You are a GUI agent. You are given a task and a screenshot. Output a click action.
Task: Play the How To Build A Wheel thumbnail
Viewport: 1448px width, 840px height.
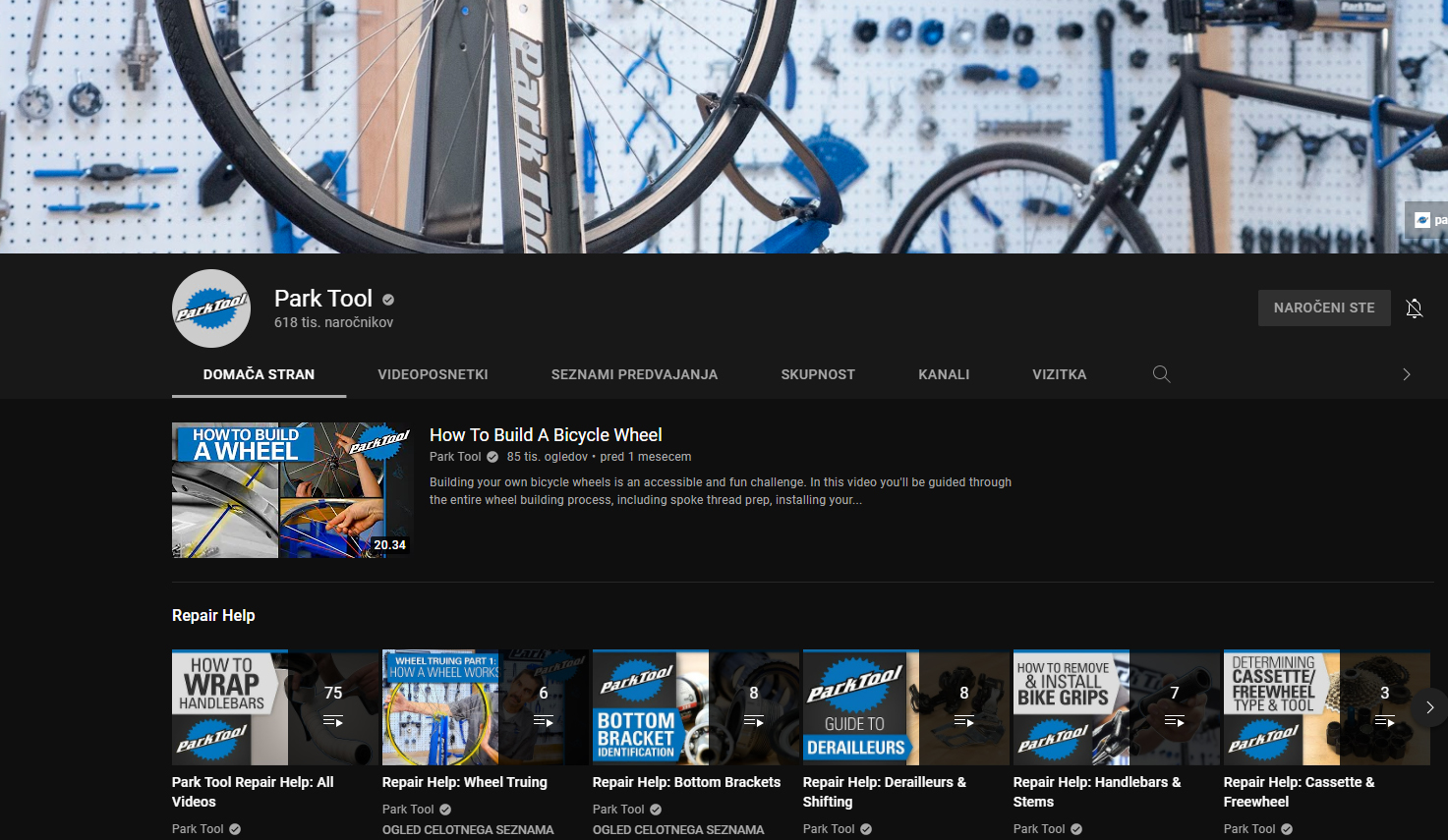click(292, 490)
